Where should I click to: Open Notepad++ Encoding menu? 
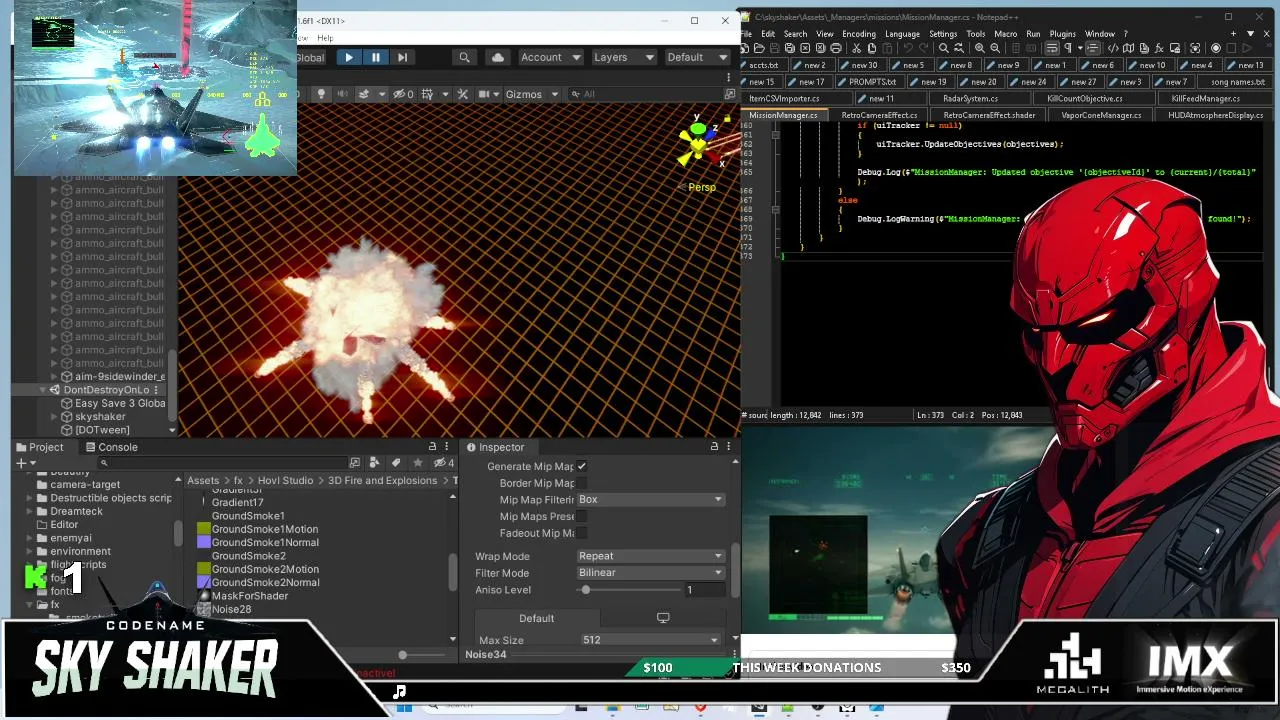[858, 34]
